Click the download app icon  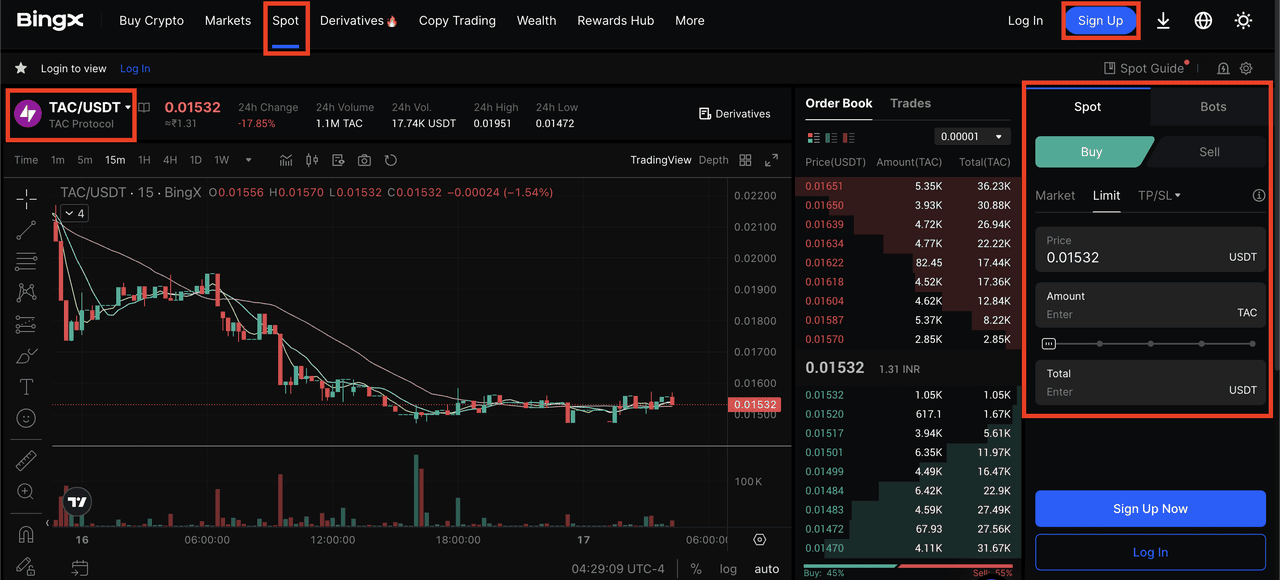click(1163, 21)
